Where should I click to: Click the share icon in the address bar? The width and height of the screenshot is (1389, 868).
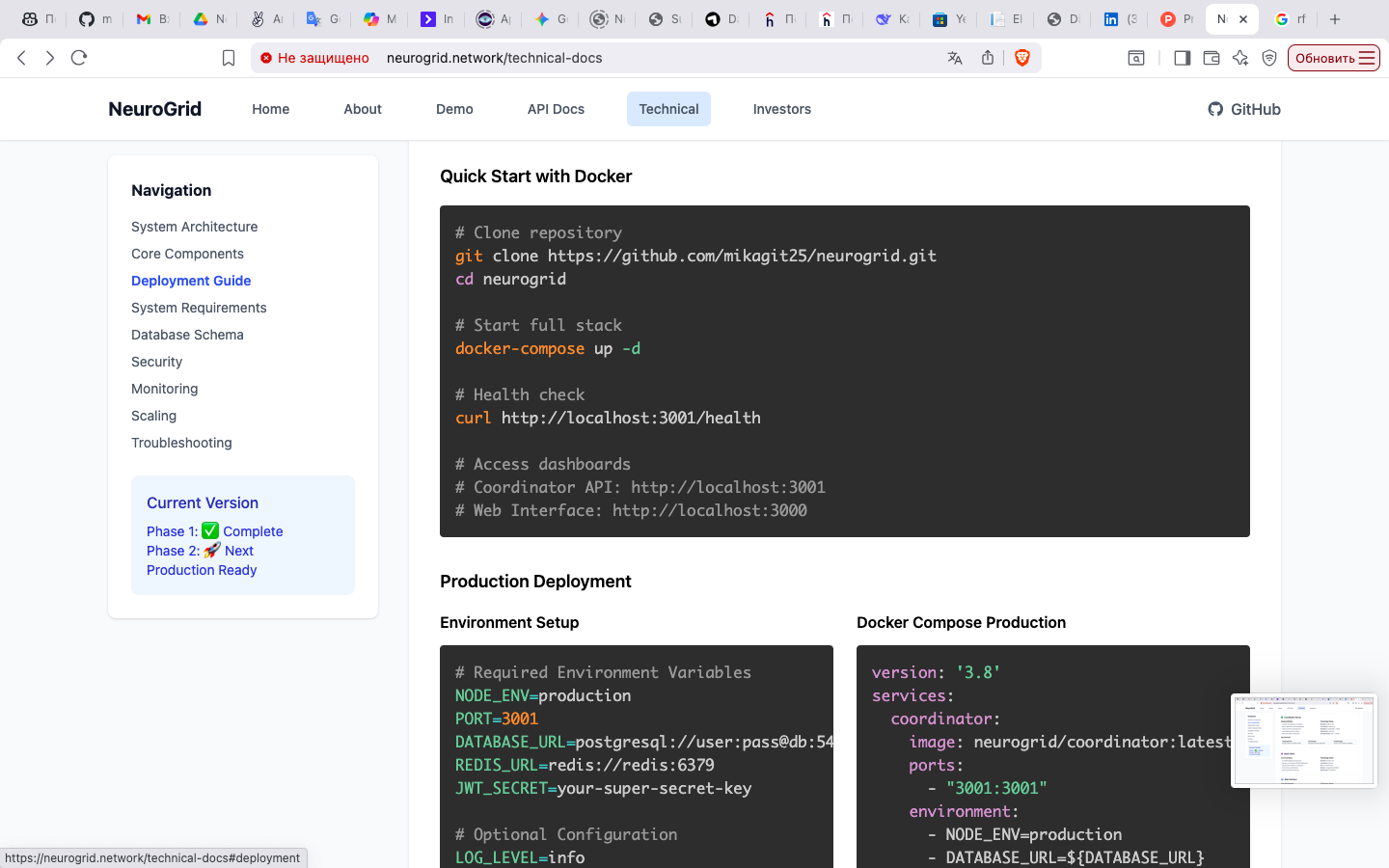coord(988,58)
